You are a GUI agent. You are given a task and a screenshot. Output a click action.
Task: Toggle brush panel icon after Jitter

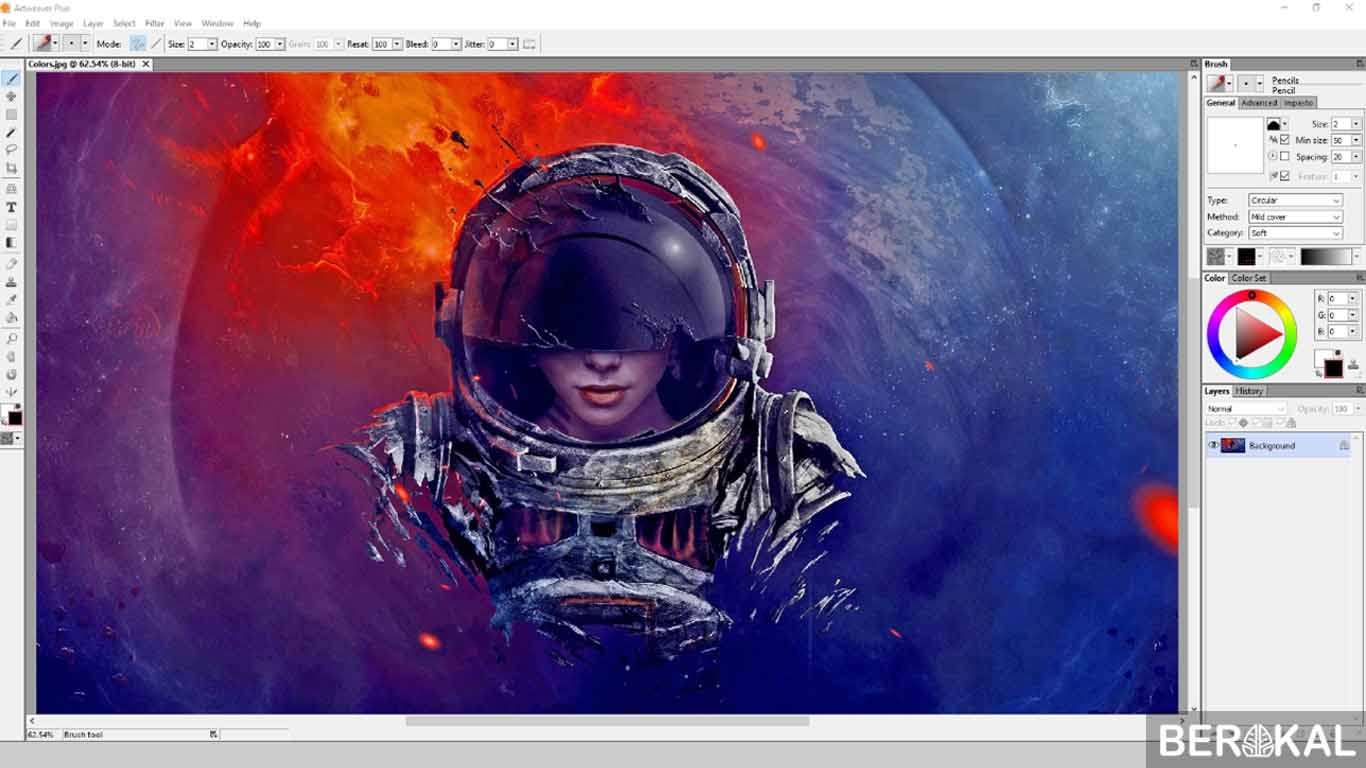[x=529, y=44]
